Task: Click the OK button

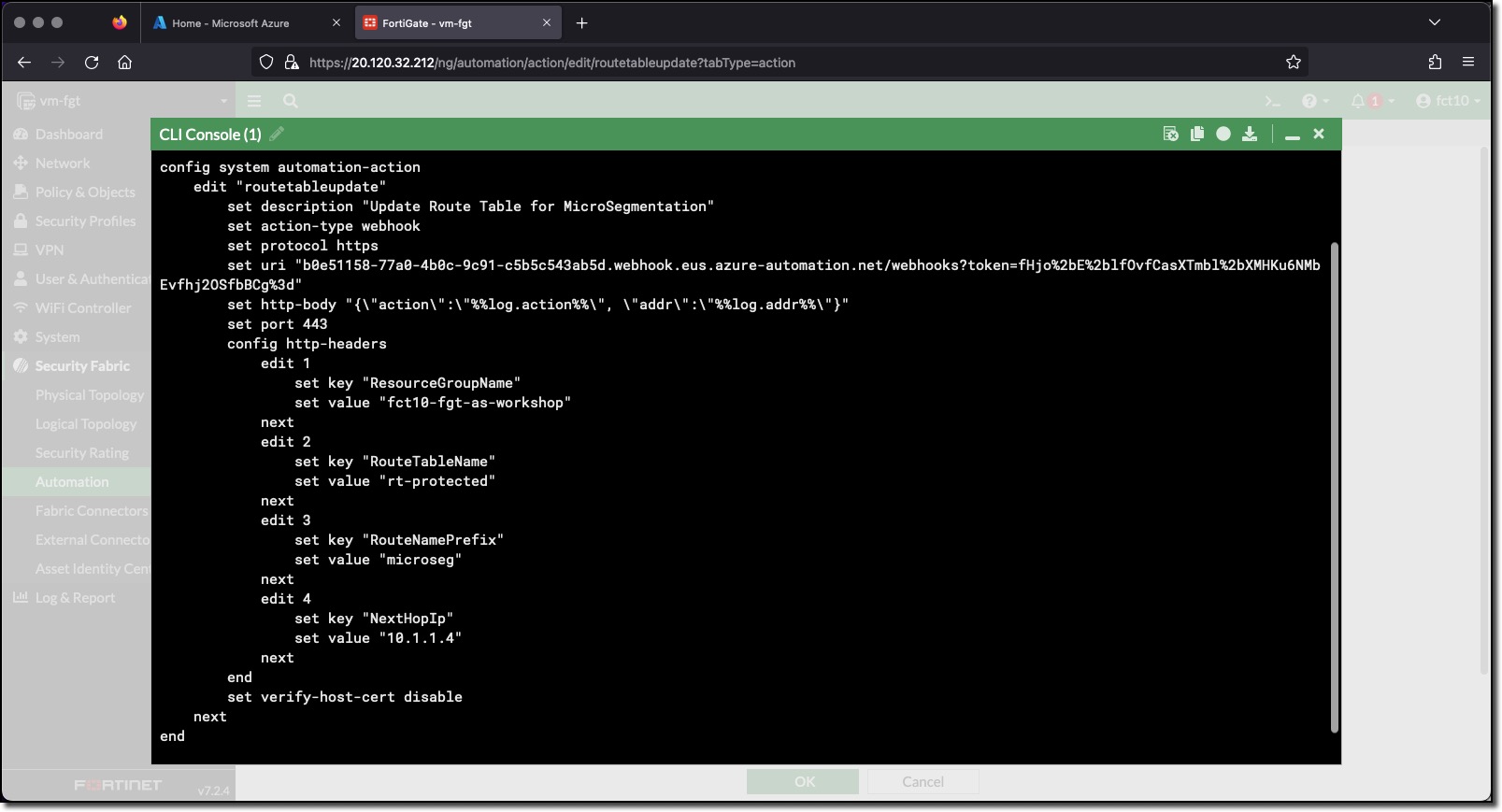Action: 804,782
